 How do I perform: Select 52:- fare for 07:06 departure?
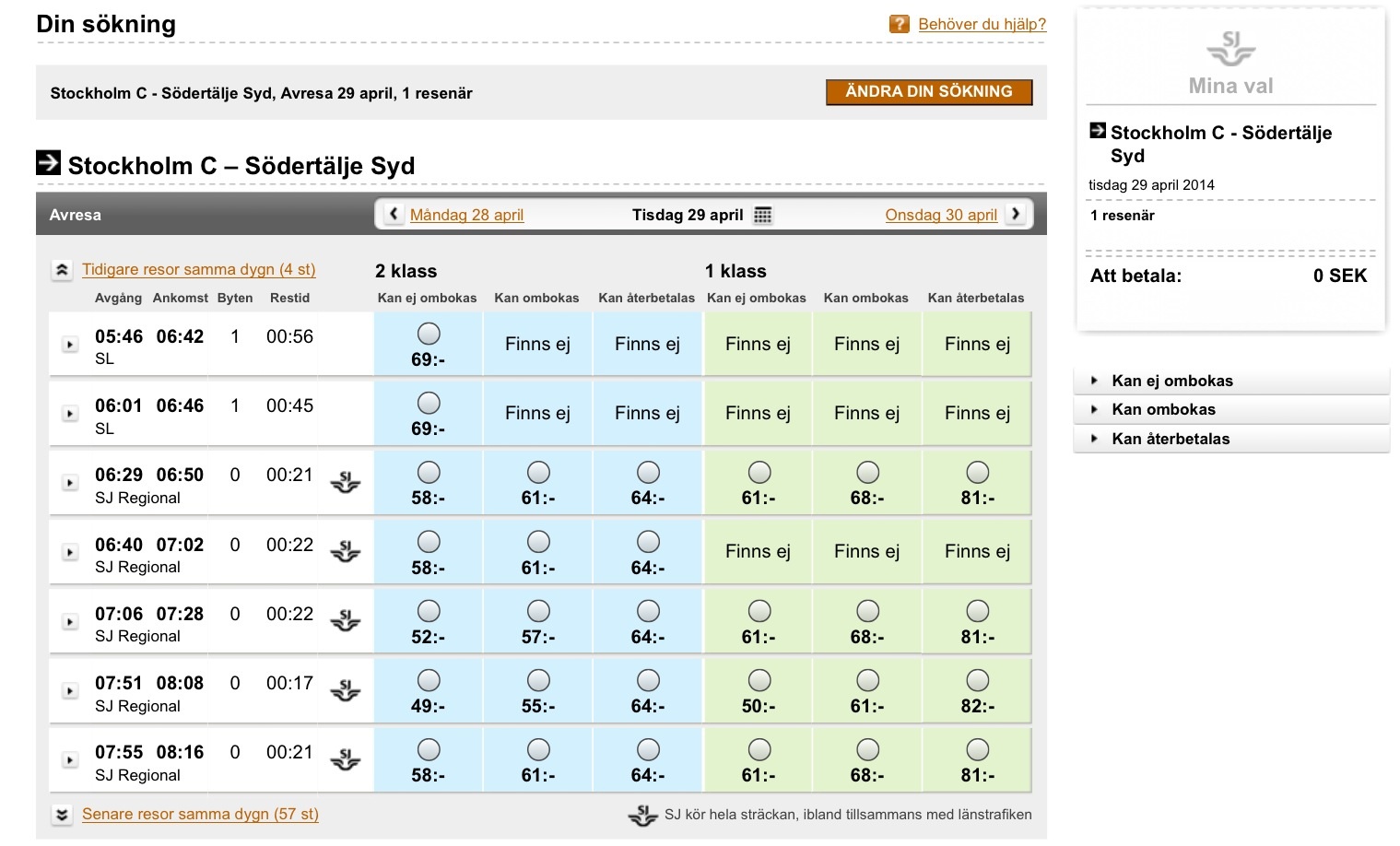click(x=429, y=611)
